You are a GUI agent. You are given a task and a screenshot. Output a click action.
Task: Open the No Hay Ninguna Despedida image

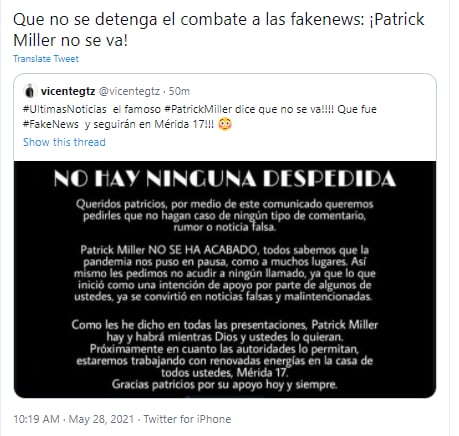225,279
